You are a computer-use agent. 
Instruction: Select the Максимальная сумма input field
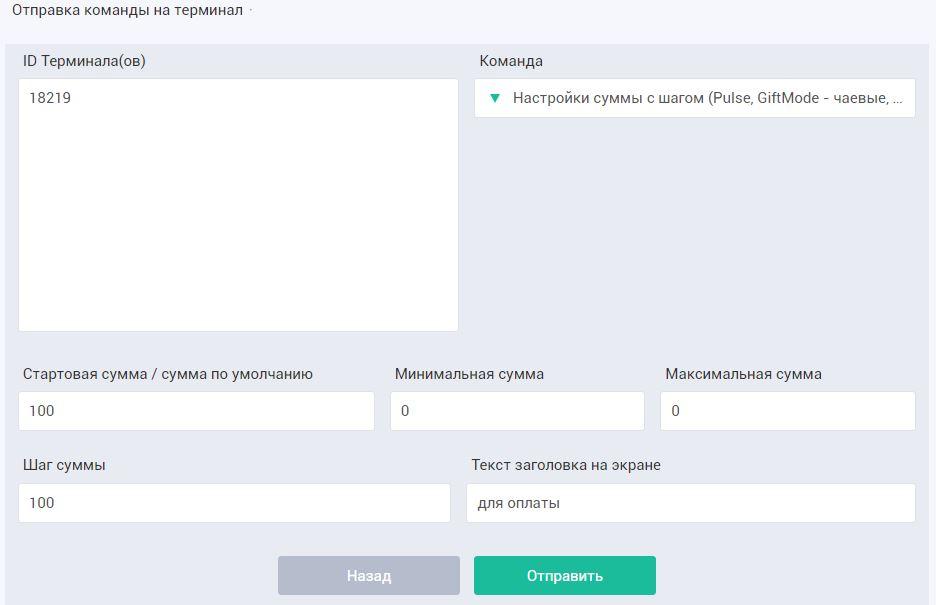(x=787, y=410)
